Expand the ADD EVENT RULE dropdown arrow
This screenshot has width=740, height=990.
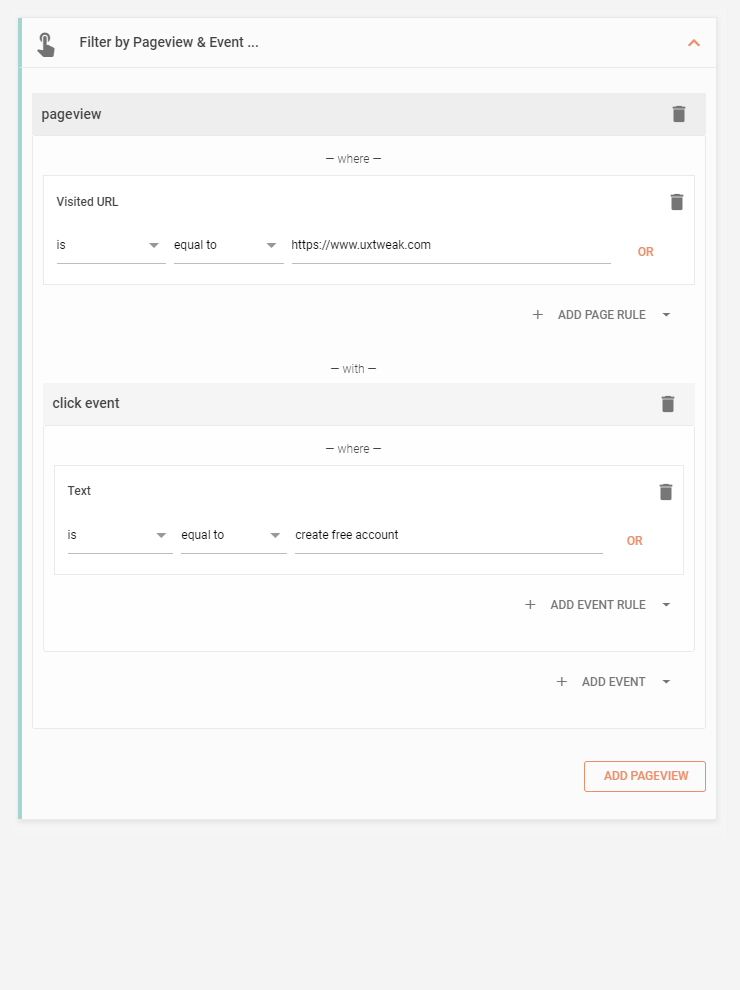click(x=666, y=605)
